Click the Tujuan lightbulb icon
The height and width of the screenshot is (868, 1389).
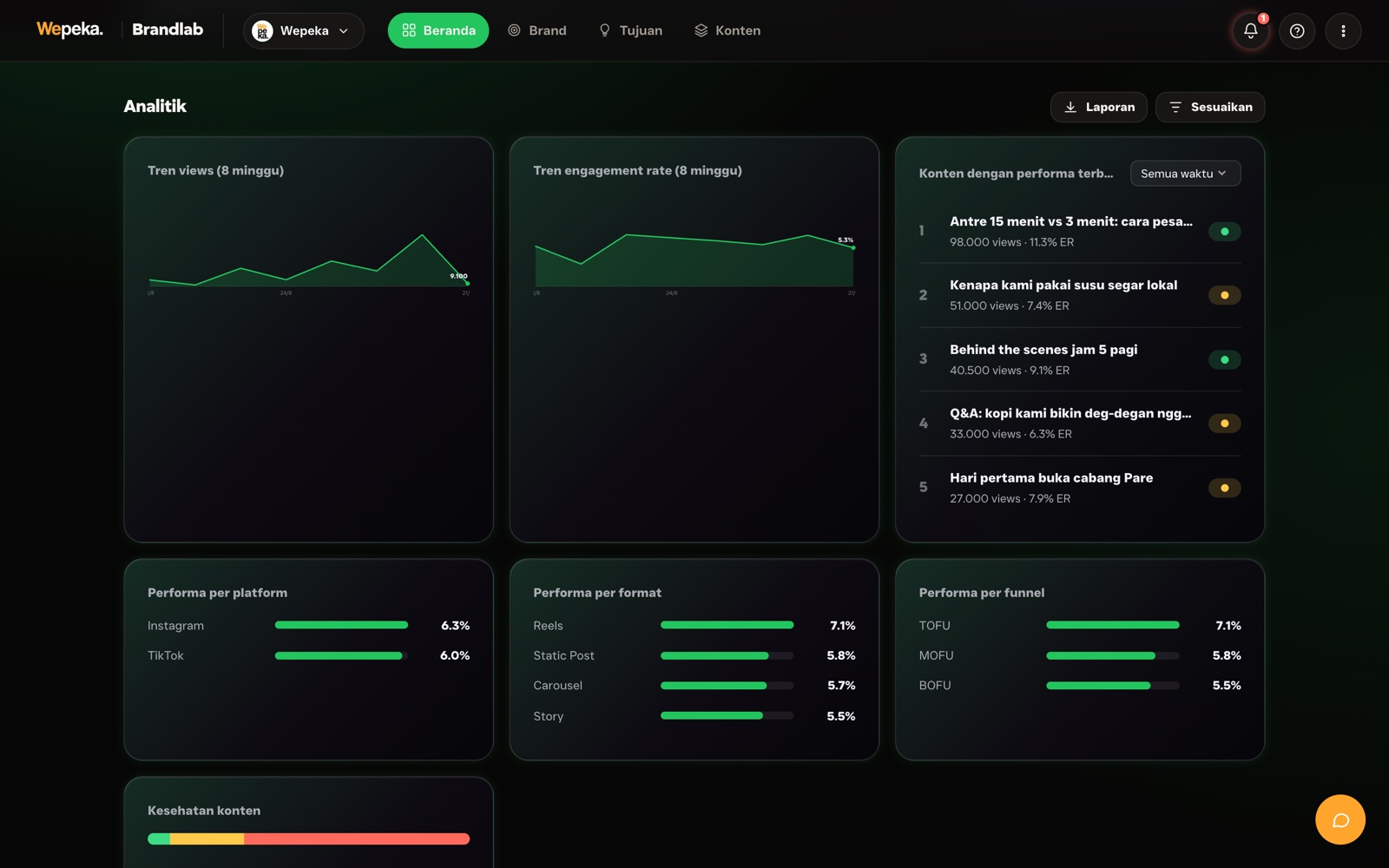(605, 30)
